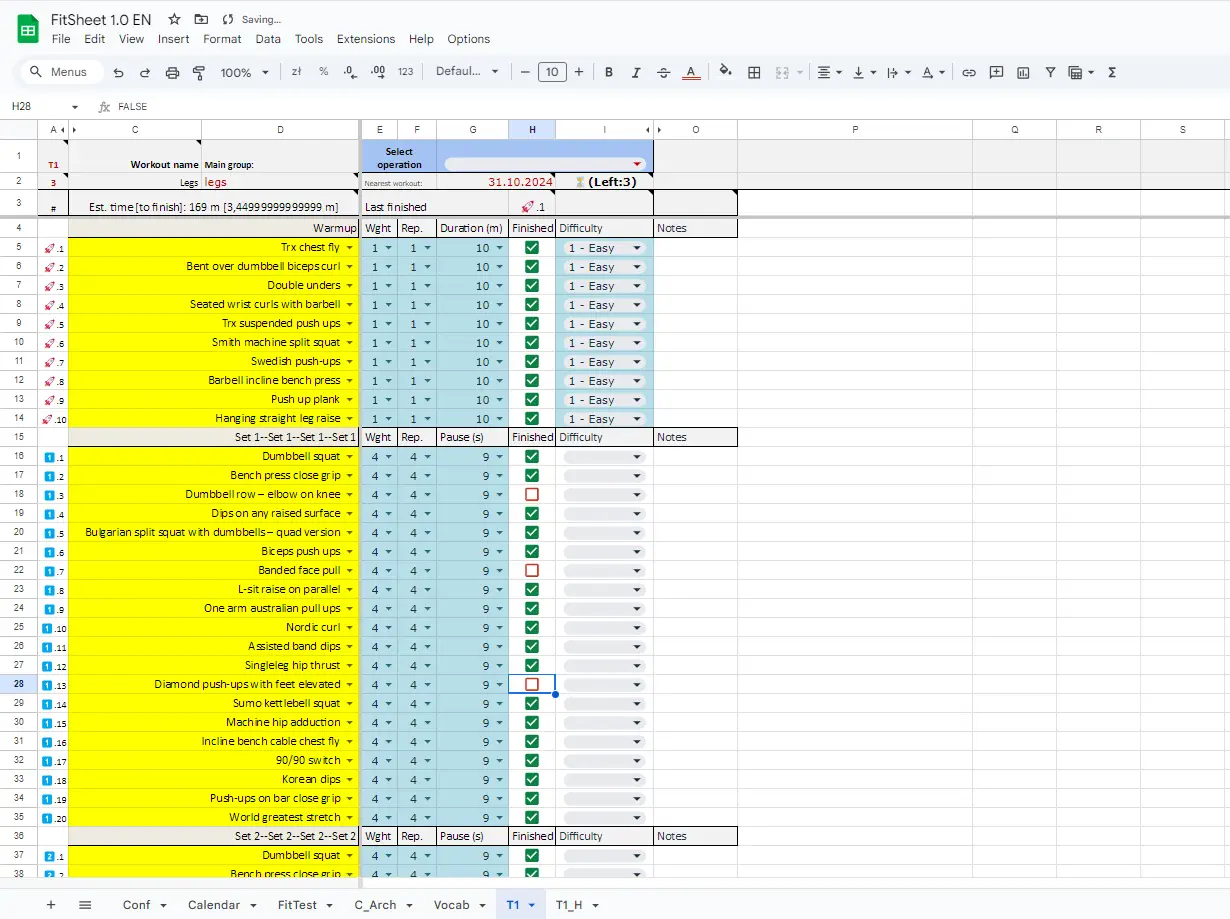Switch to the Calendar sheet tab
The image size is (1230, 919).
pos(214,905)
